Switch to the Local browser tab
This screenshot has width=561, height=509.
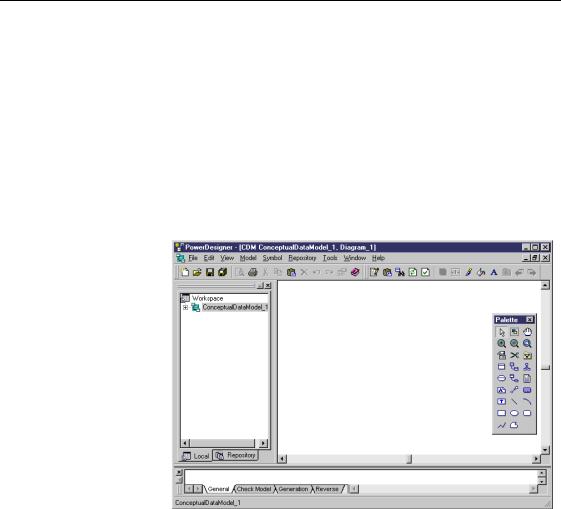coord(196,456)
